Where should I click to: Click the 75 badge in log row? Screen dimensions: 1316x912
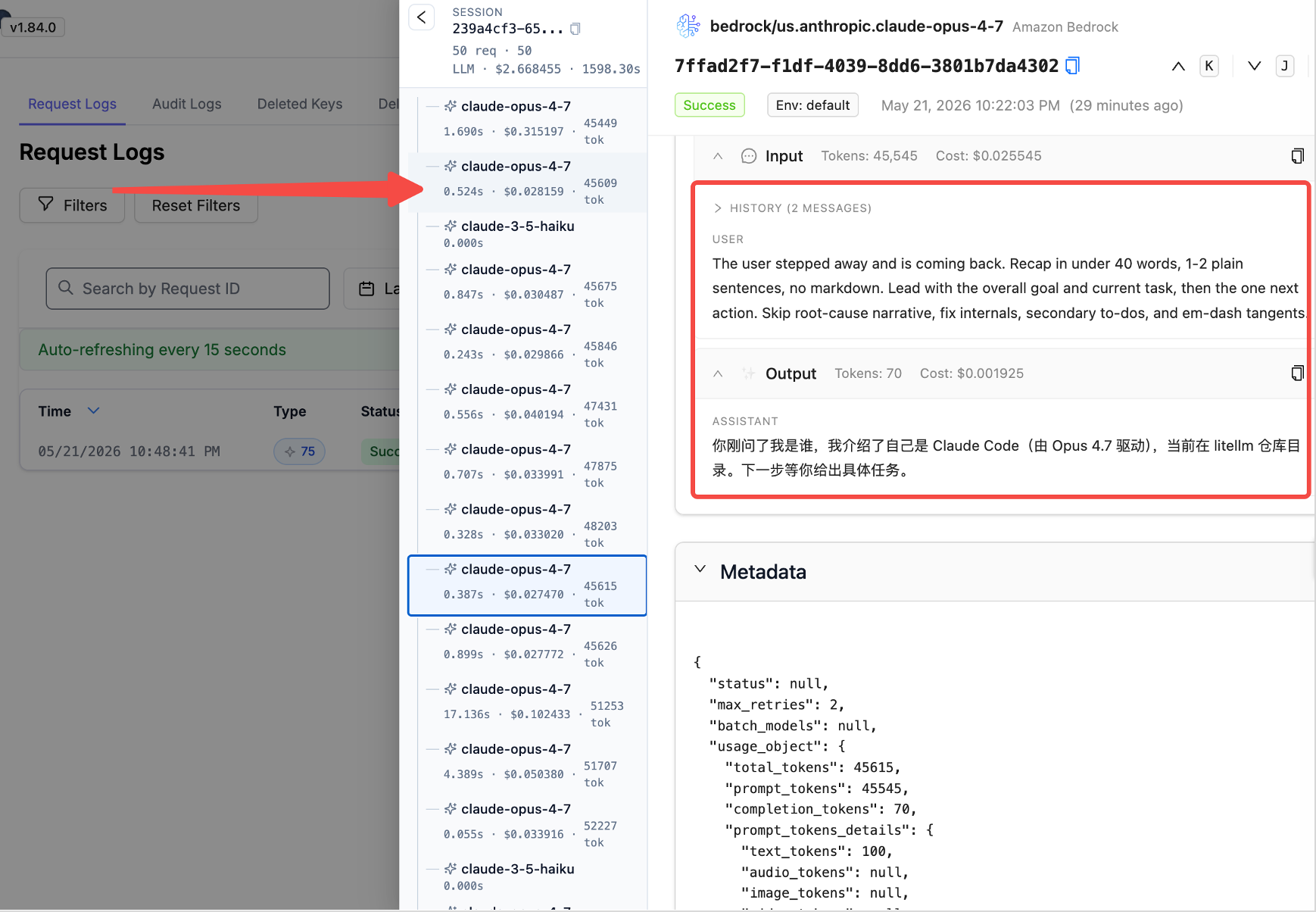(299, 451)
